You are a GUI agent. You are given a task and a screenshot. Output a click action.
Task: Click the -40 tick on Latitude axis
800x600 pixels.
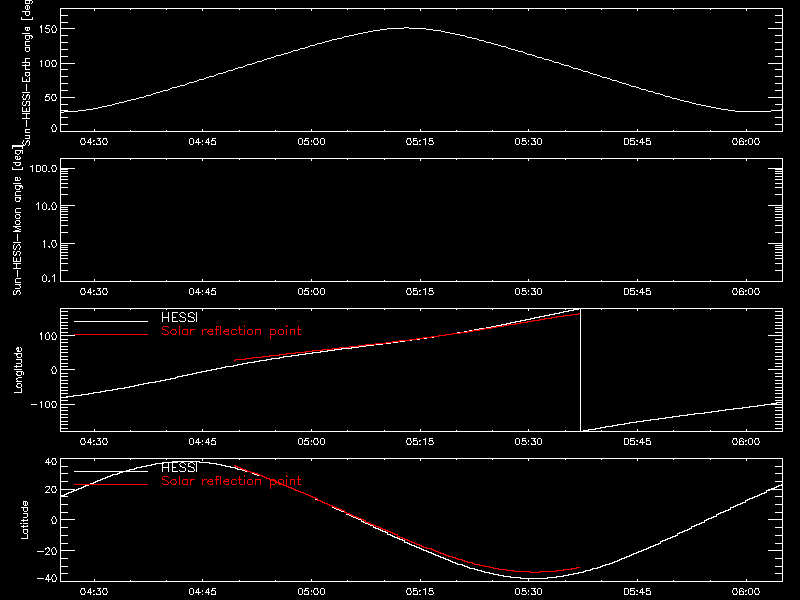47,578
